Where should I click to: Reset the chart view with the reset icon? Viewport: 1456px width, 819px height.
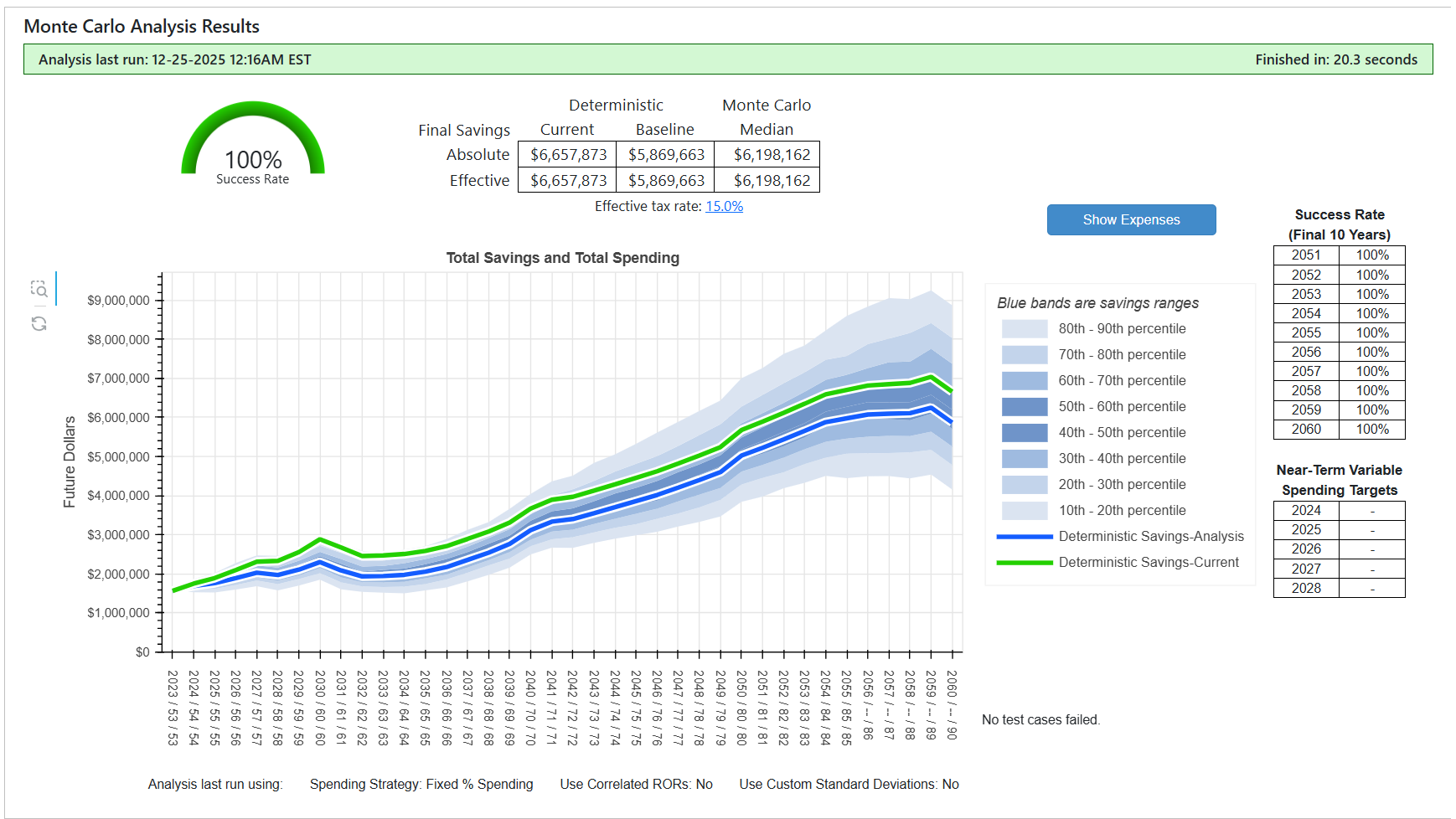point(39,323)
